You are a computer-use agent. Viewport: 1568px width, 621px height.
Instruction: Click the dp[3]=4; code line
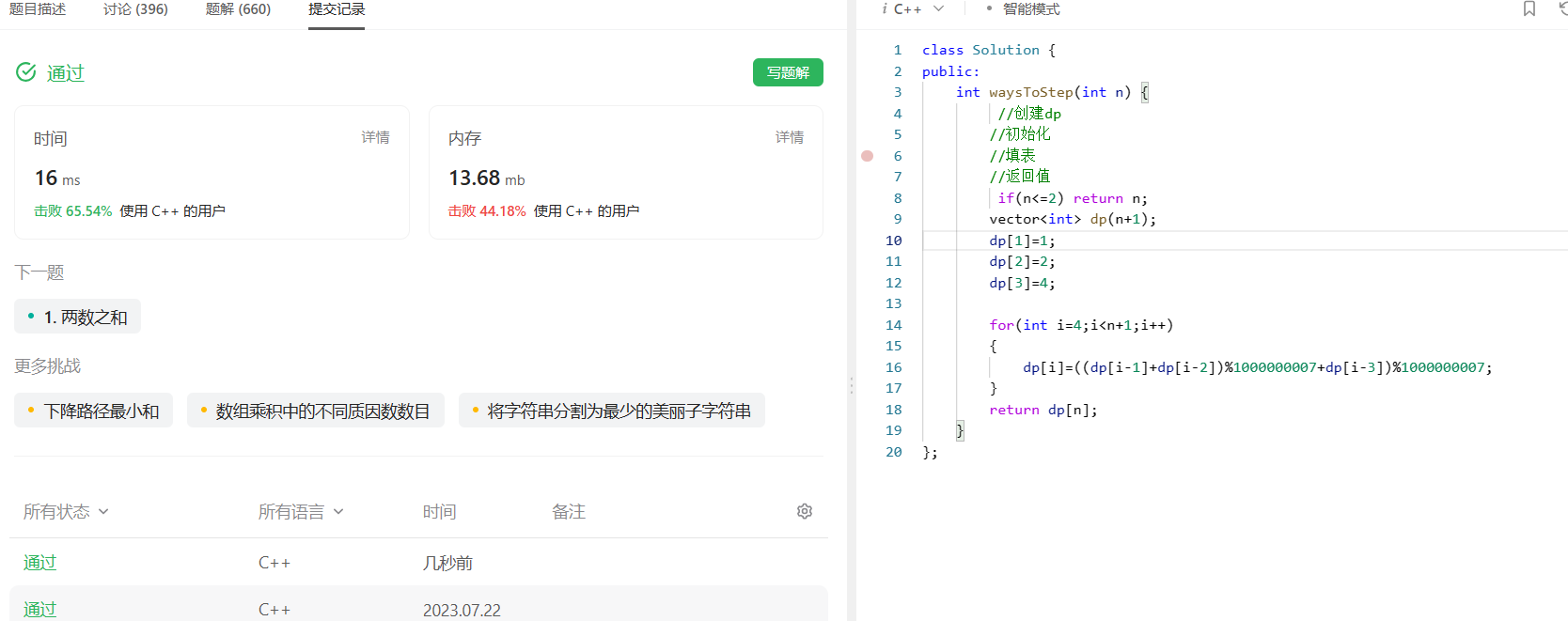pyautogui.click(x=1022, y=283)
